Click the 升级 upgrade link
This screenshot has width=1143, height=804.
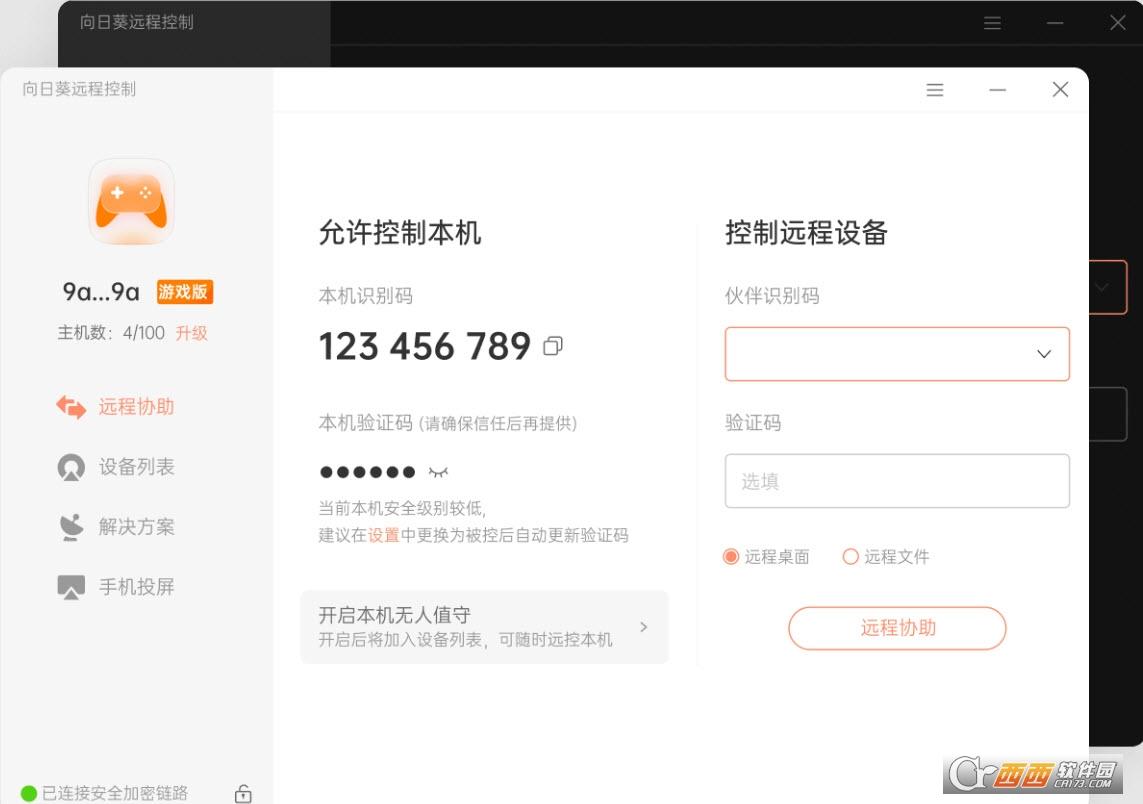coord(192,333)
